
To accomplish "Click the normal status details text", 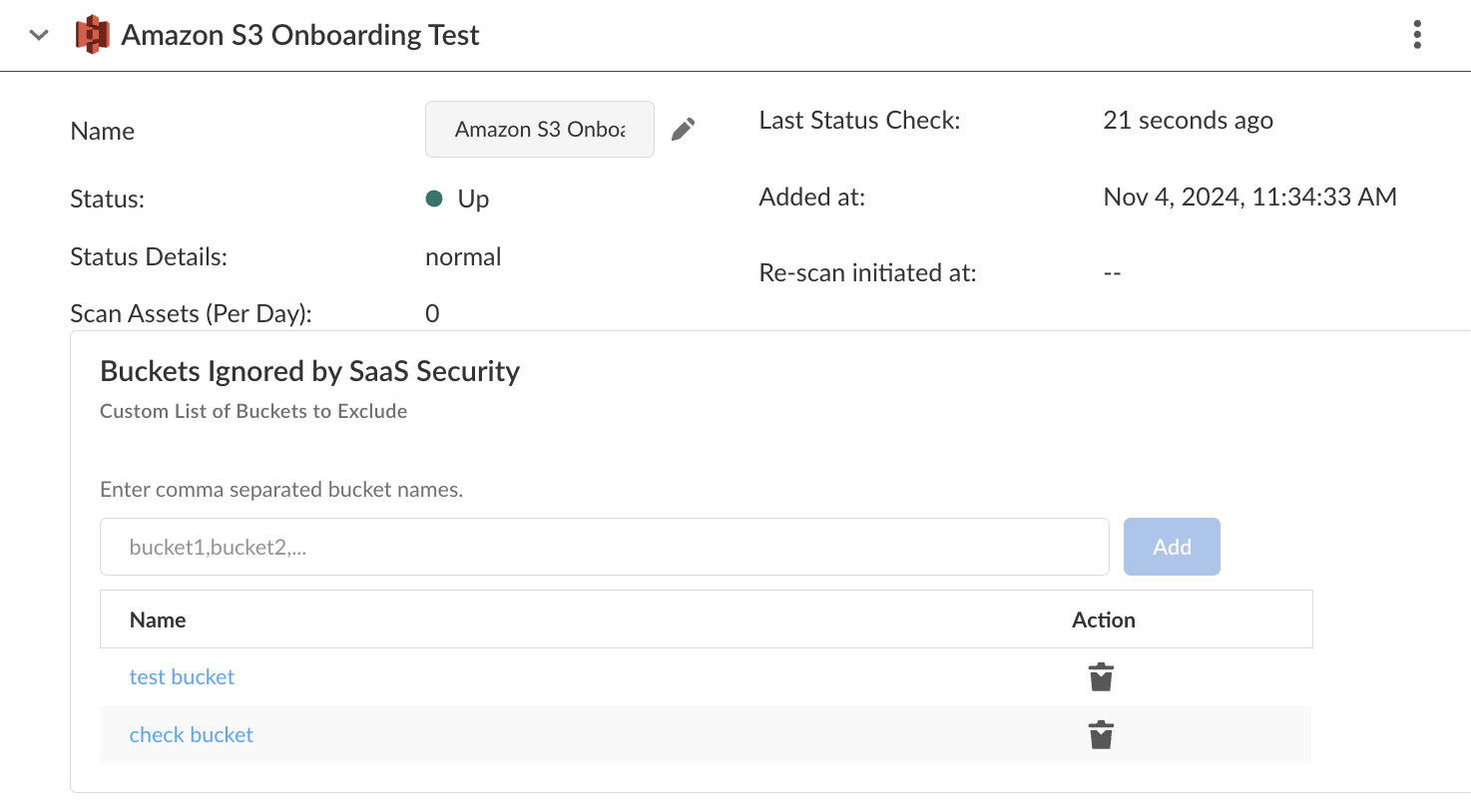I will point(463,257).
